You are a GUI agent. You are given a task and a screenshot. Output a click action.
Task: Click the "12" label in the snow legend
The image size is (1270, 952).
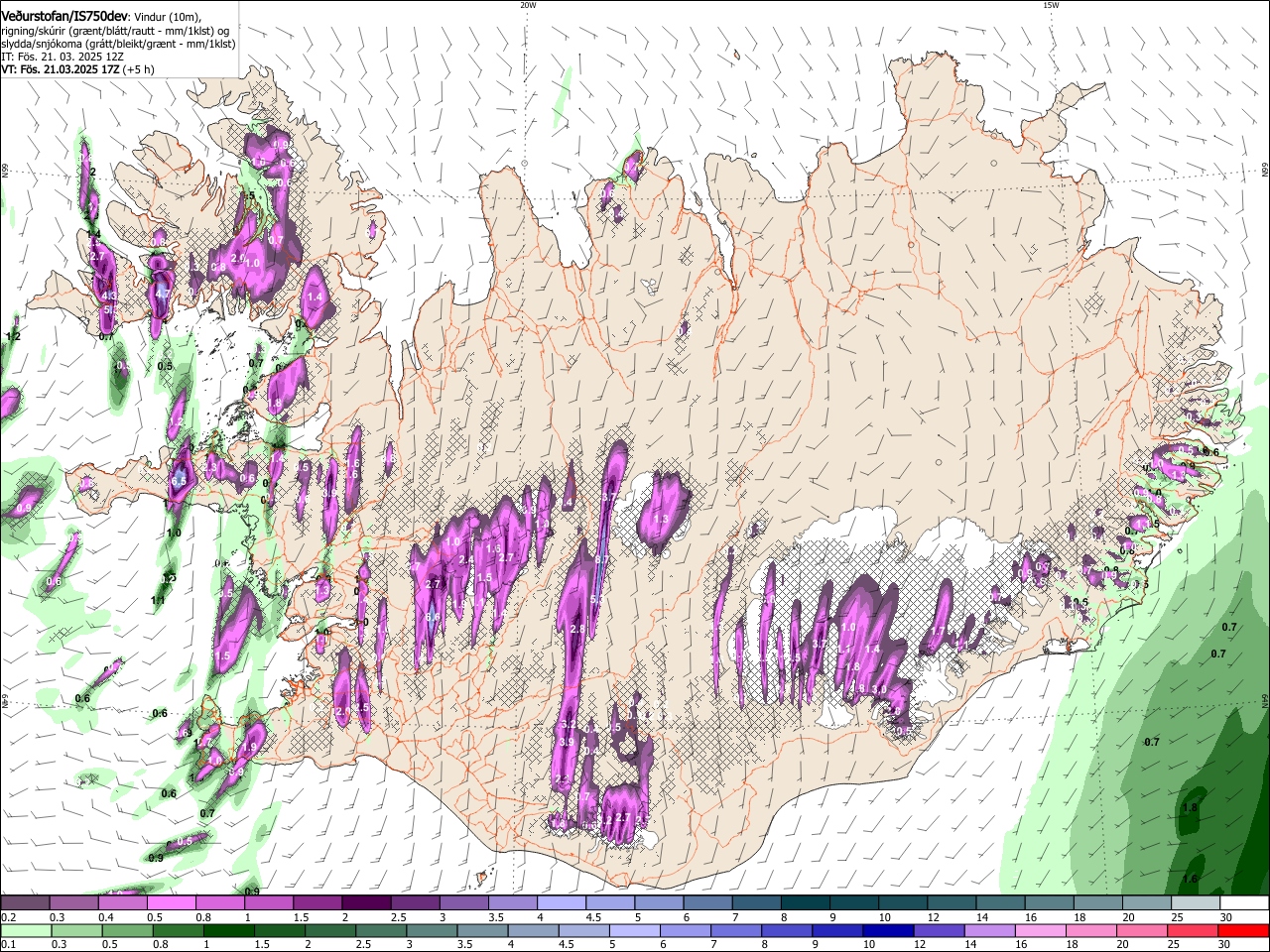click(934, 917)
